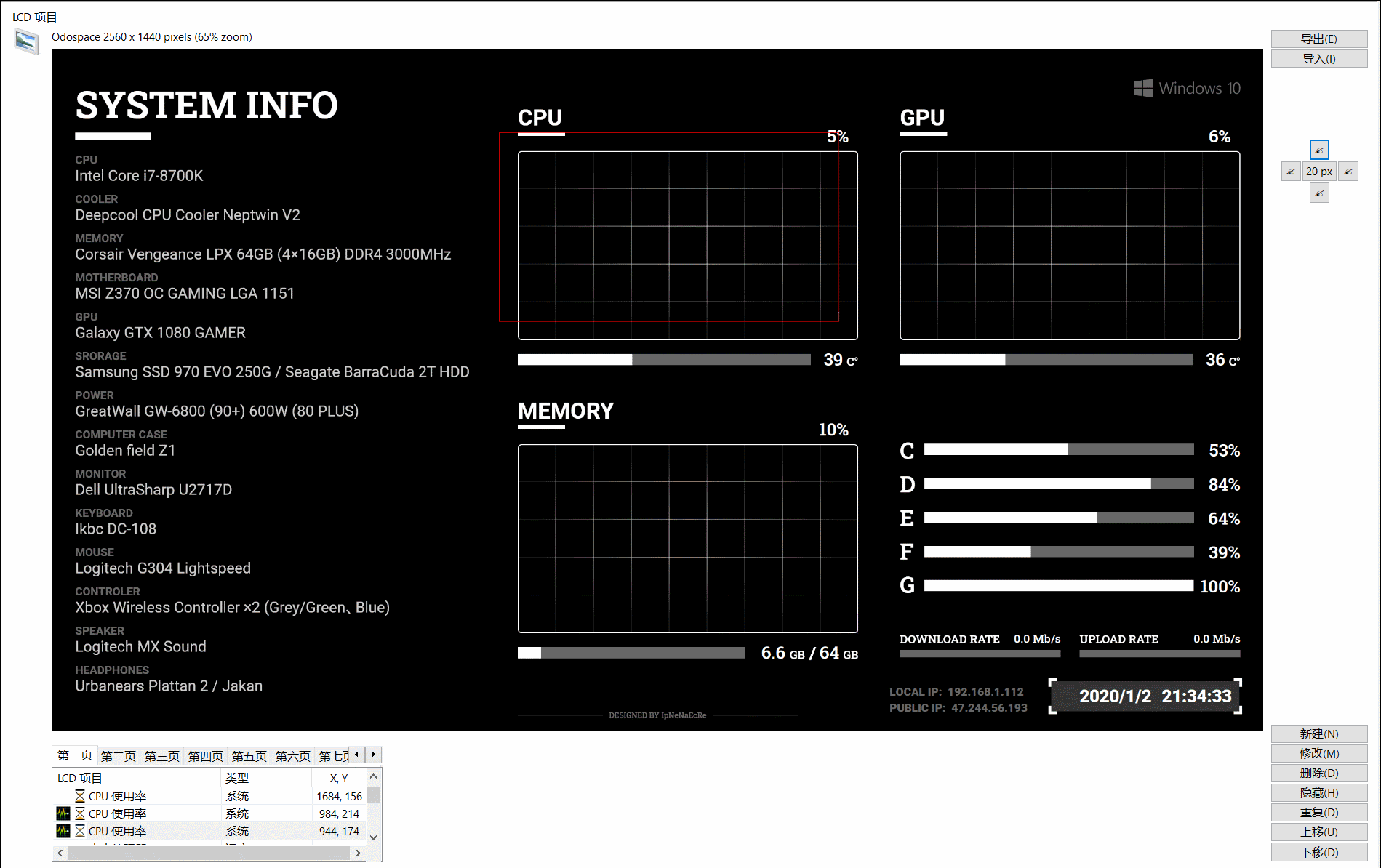Select the CPU usage graph in the preview
This screenshot has height=868, width=1381.
688,246
